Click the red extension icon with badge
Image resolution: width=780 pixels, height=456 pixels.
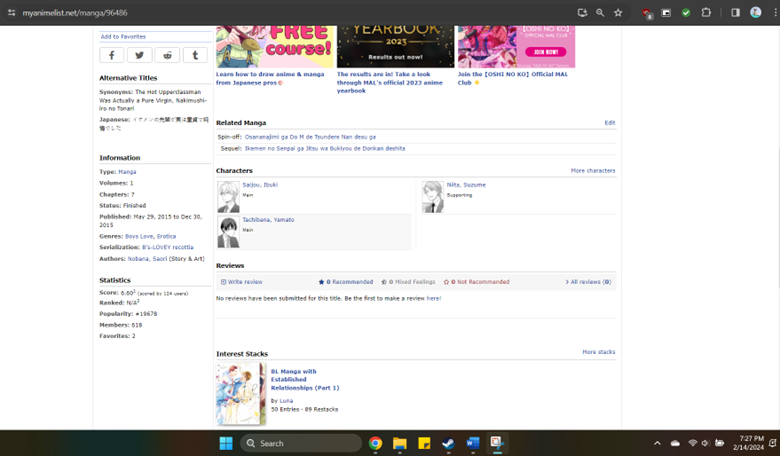tap(646, 13)
